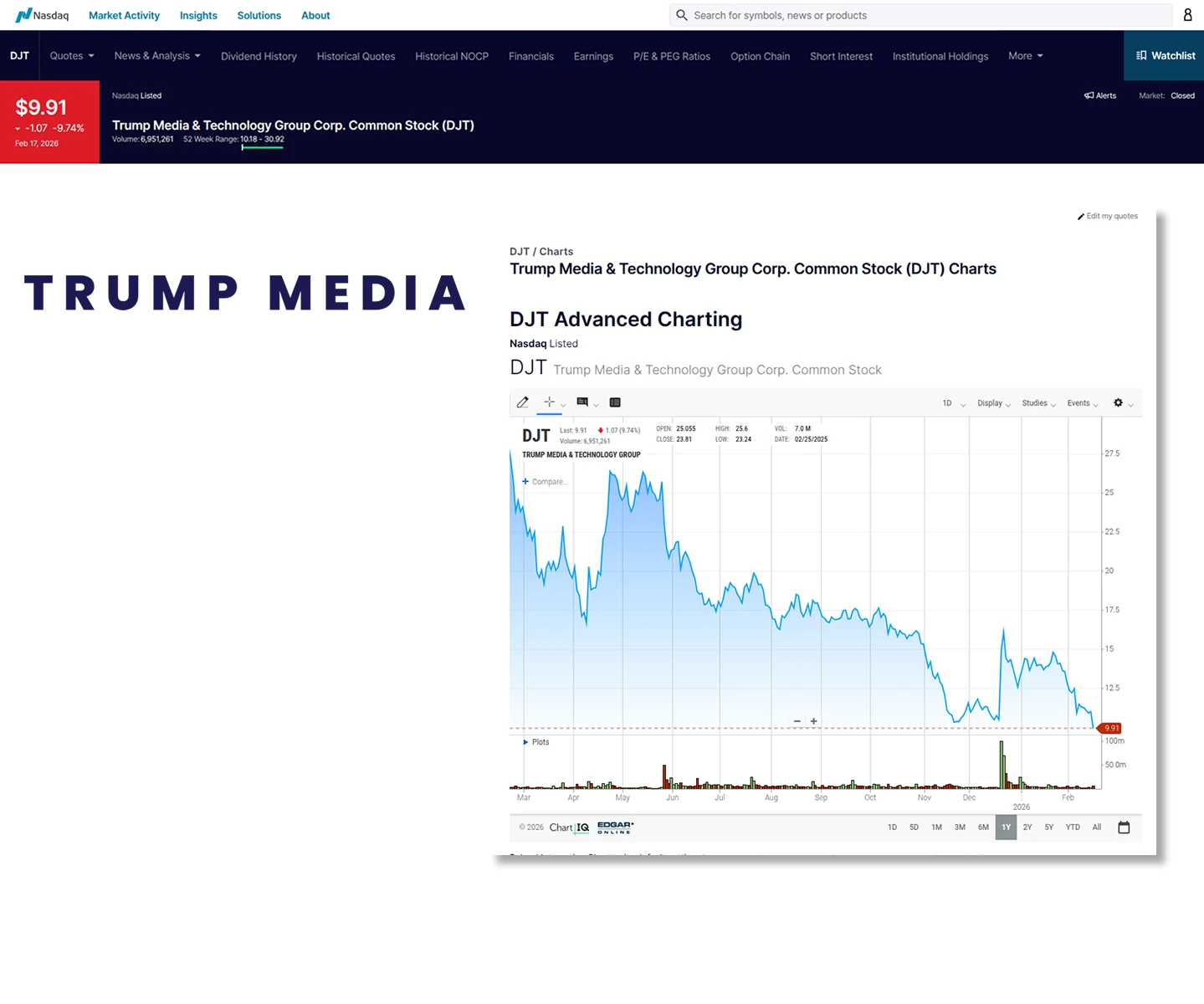Select the pencil draw tool in chart toolbar
The image size is (1204, 1004).
523,402
